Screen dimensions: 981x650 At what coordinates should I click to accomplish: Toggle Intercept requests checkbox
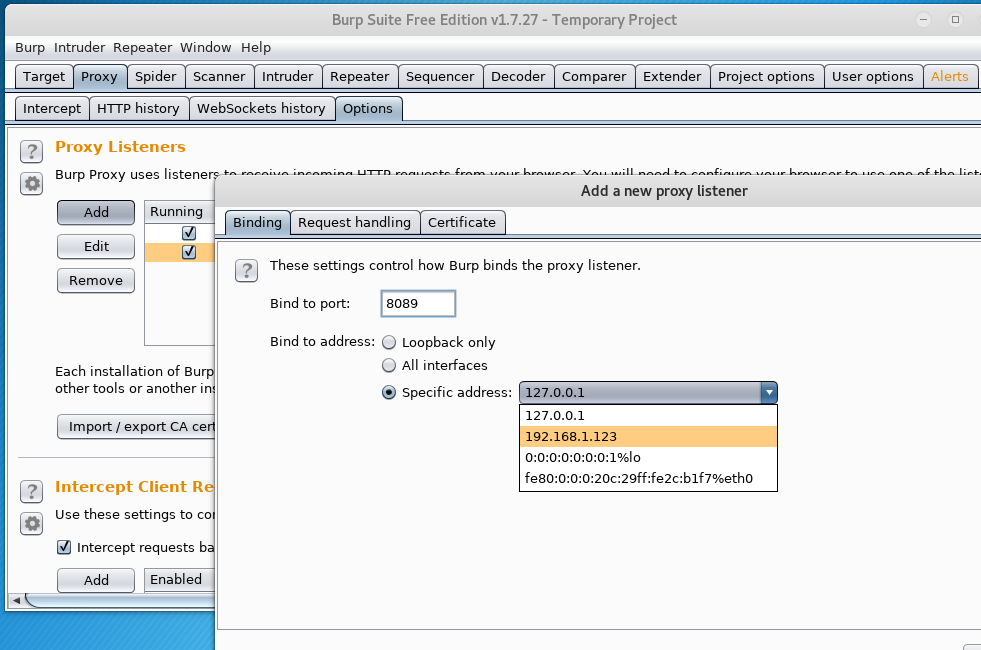(64, 547)
